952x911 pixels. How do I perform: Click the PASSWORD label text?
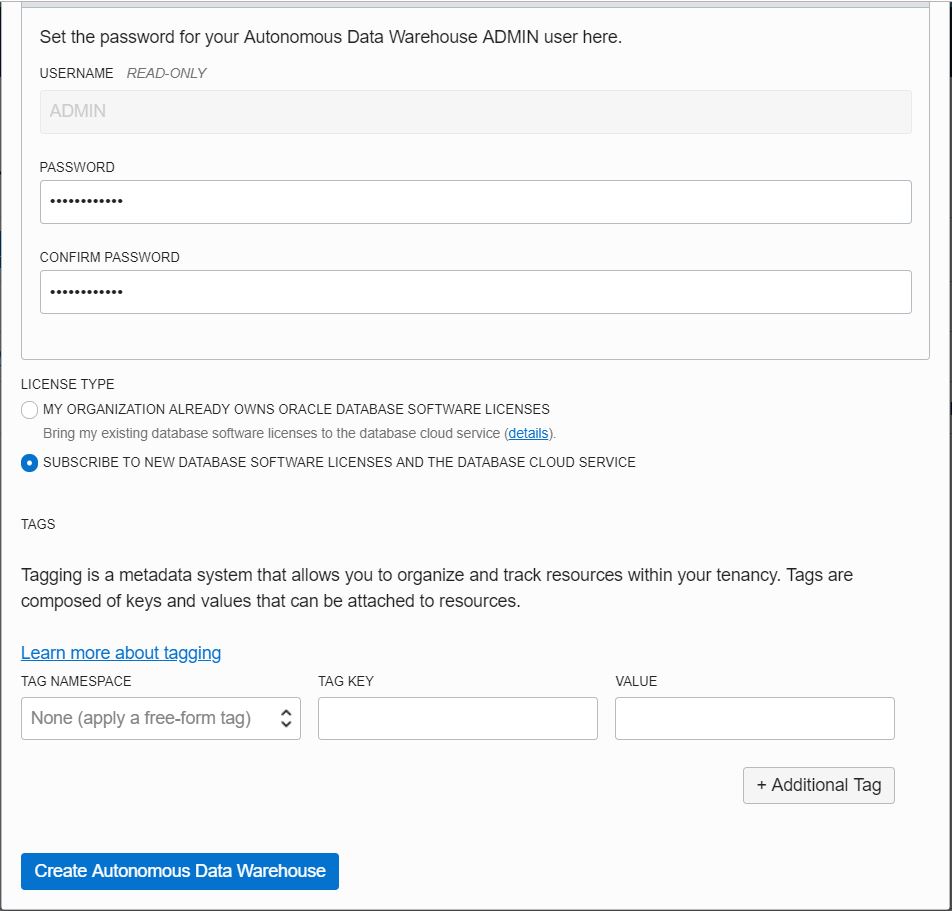77,167
